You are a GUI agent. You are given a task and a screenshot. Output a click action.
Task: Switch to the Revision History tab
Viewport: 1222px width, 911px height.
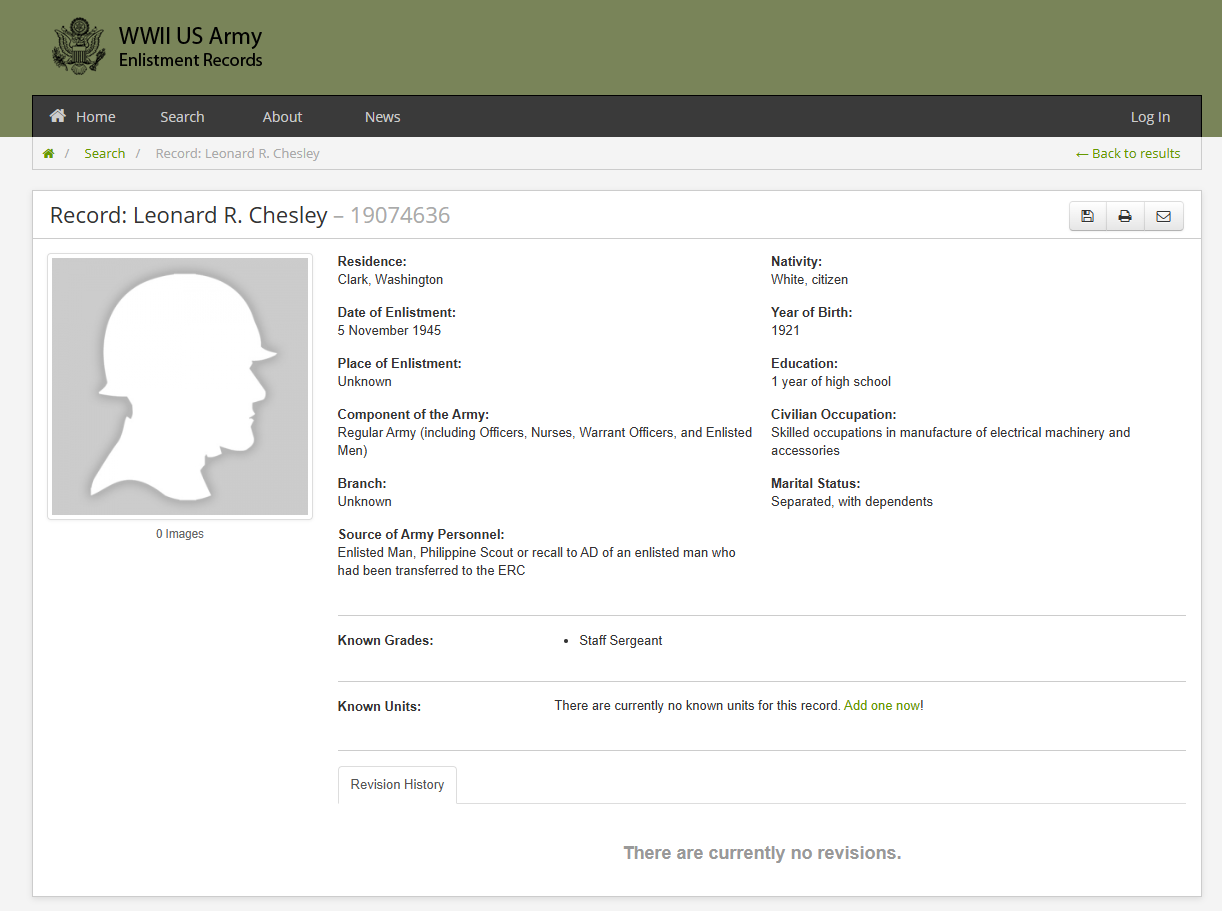(397, 785)
